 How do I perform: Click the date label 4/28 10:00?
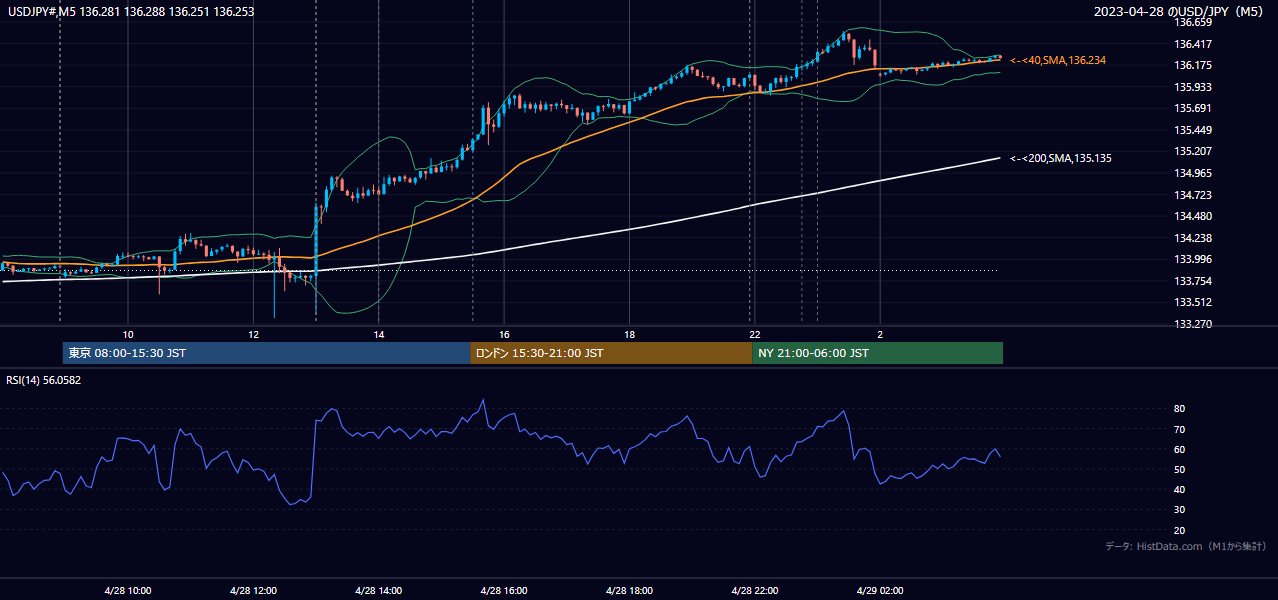[x=128, y=590]
